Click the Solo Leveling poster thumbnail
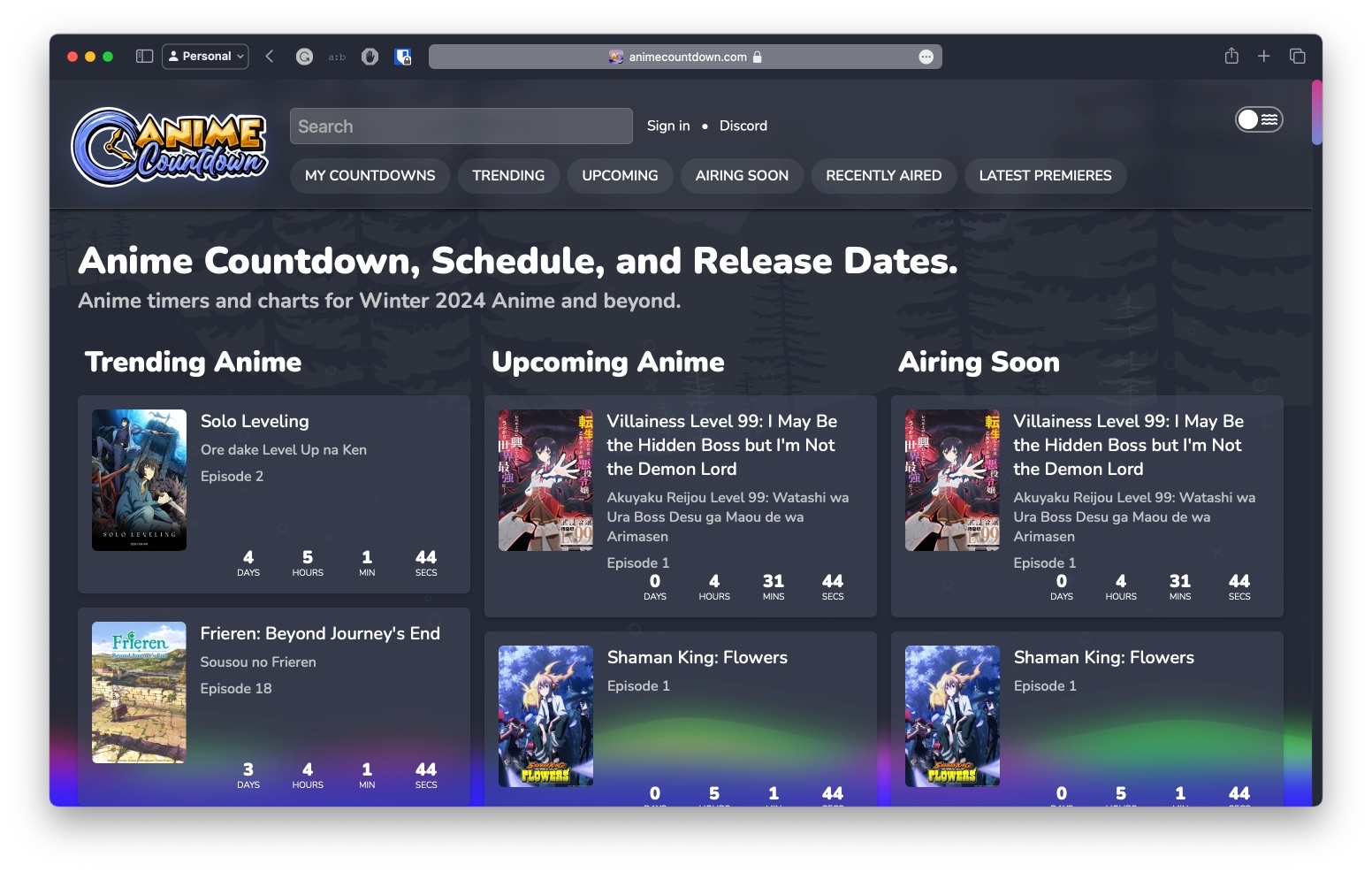The height and width of the screenshot is (872, 1372). (139, 479)
